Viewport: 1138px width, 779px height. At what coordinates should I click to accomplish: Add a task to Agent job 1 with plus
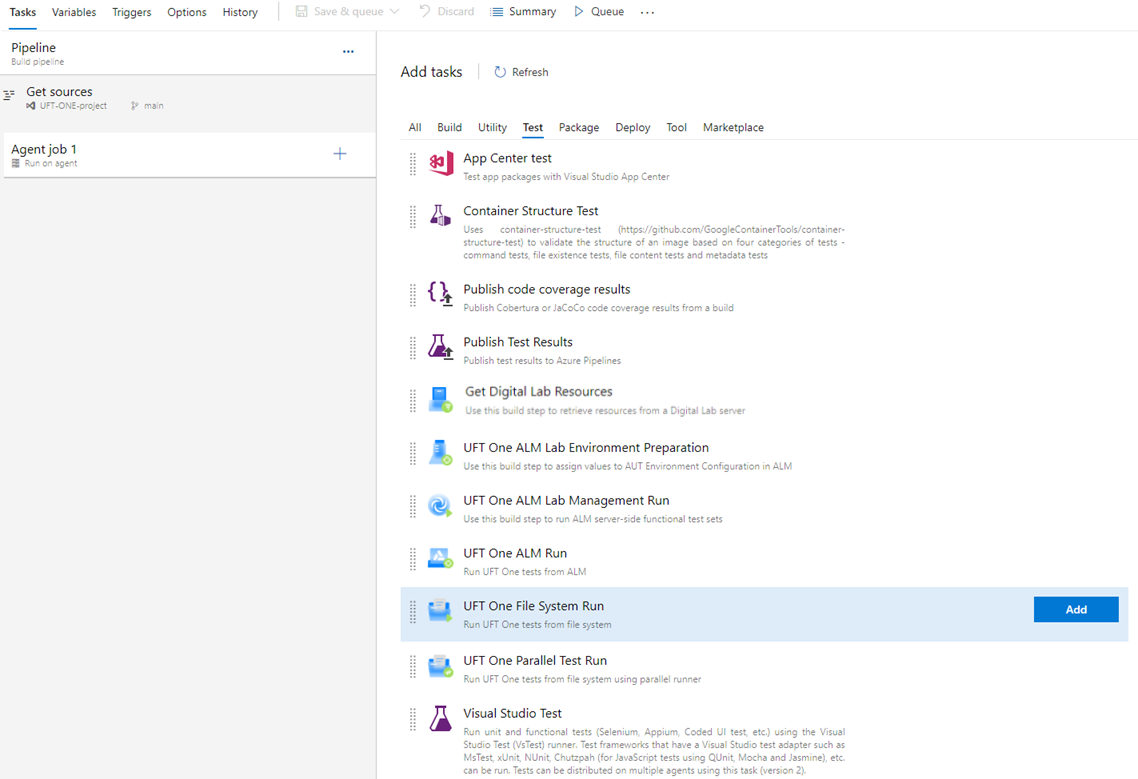pyautogui.click(x=340, y=154)
